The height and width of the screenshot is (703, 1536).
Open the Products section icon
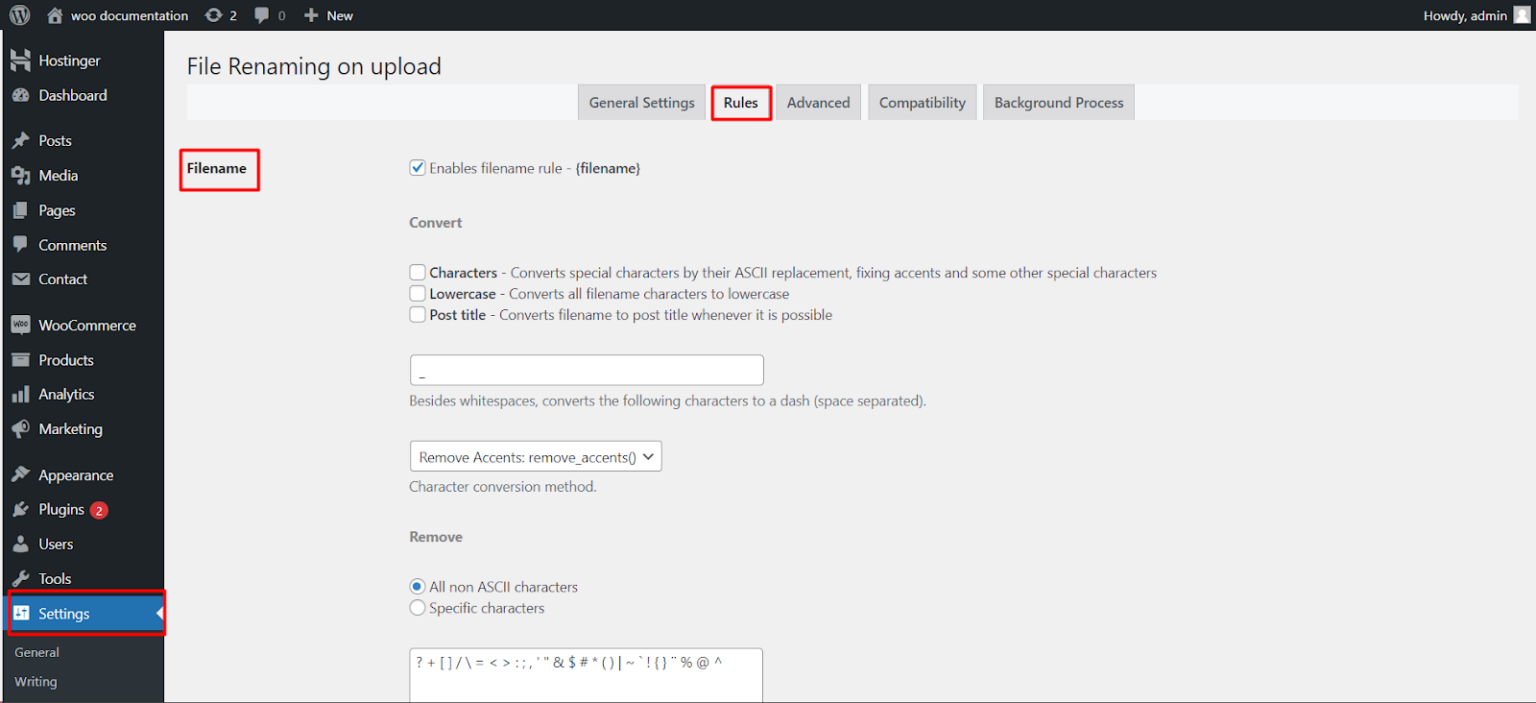click(22, 359)
